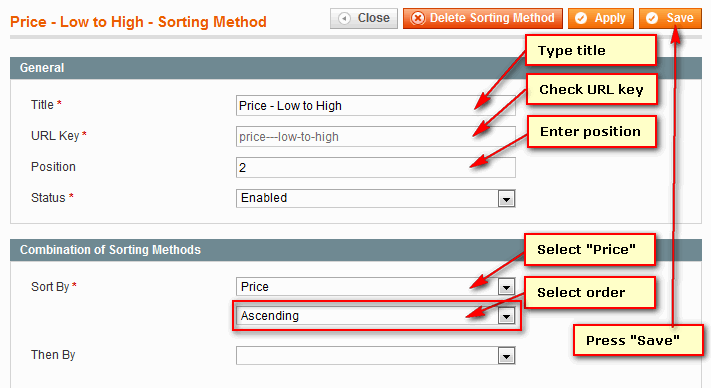The height and width of the screenshot is (388, 711).
Task: Expand the empty Then By dropdown
Action: pyautogui.click(x=375, y=356)
